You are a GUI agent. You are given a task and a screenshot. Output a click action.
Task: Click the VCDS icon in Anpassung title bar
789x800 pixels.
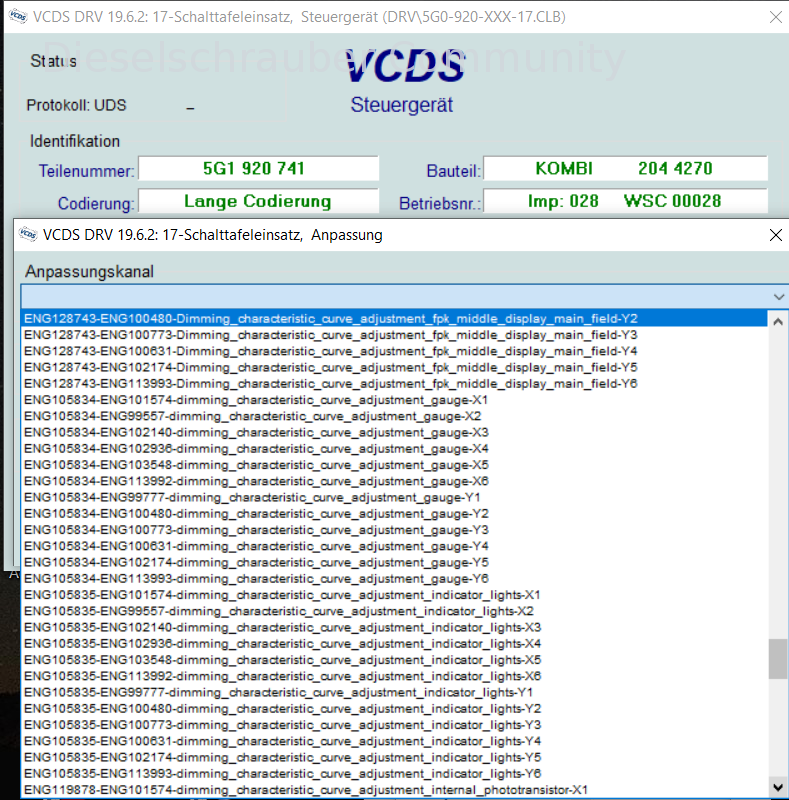coord(28,235)
